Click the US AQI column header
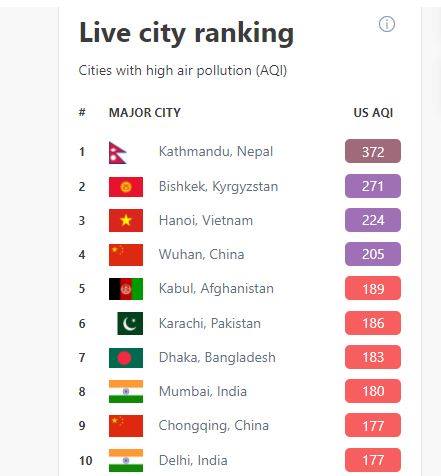 (373, 113)
